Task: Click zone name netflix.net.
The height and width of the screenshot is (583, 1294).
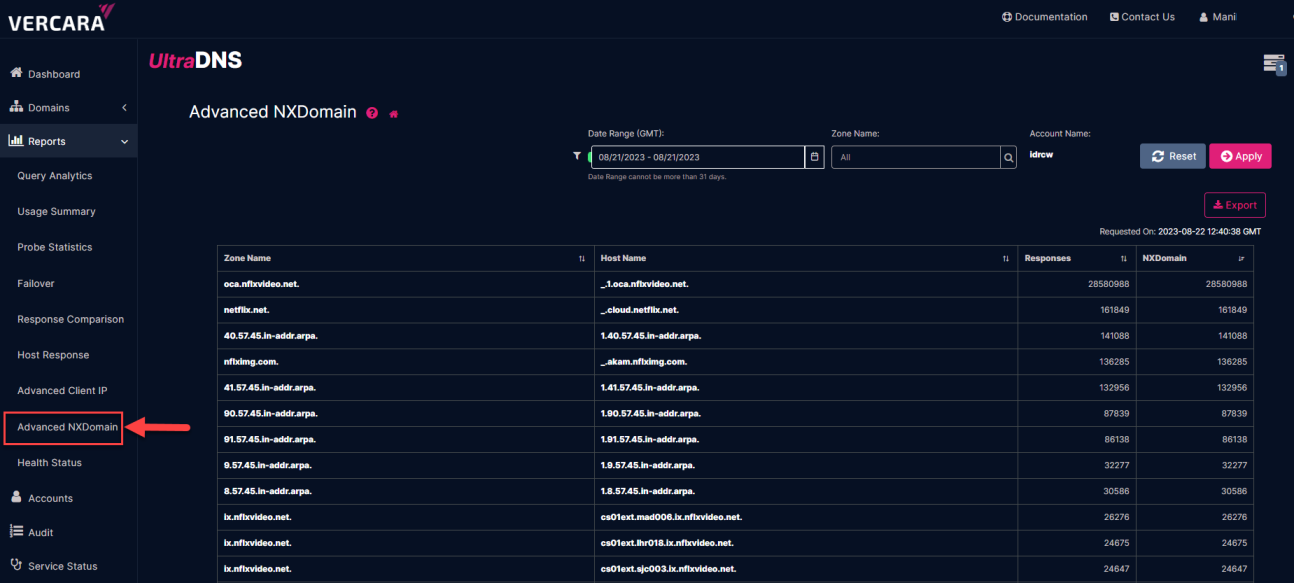Action: pos(247,310)
